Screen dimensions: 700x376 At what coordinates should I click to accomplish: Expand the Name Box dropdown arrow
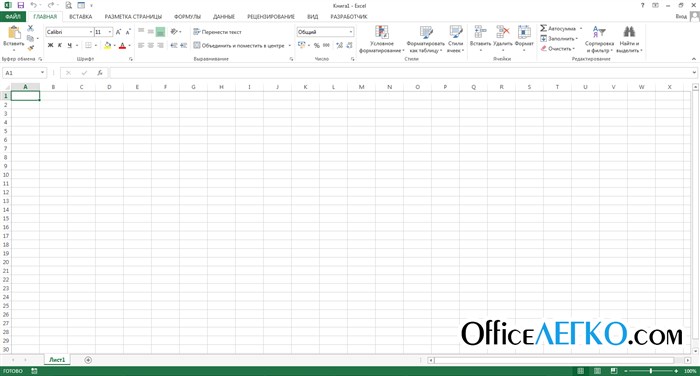42,73
